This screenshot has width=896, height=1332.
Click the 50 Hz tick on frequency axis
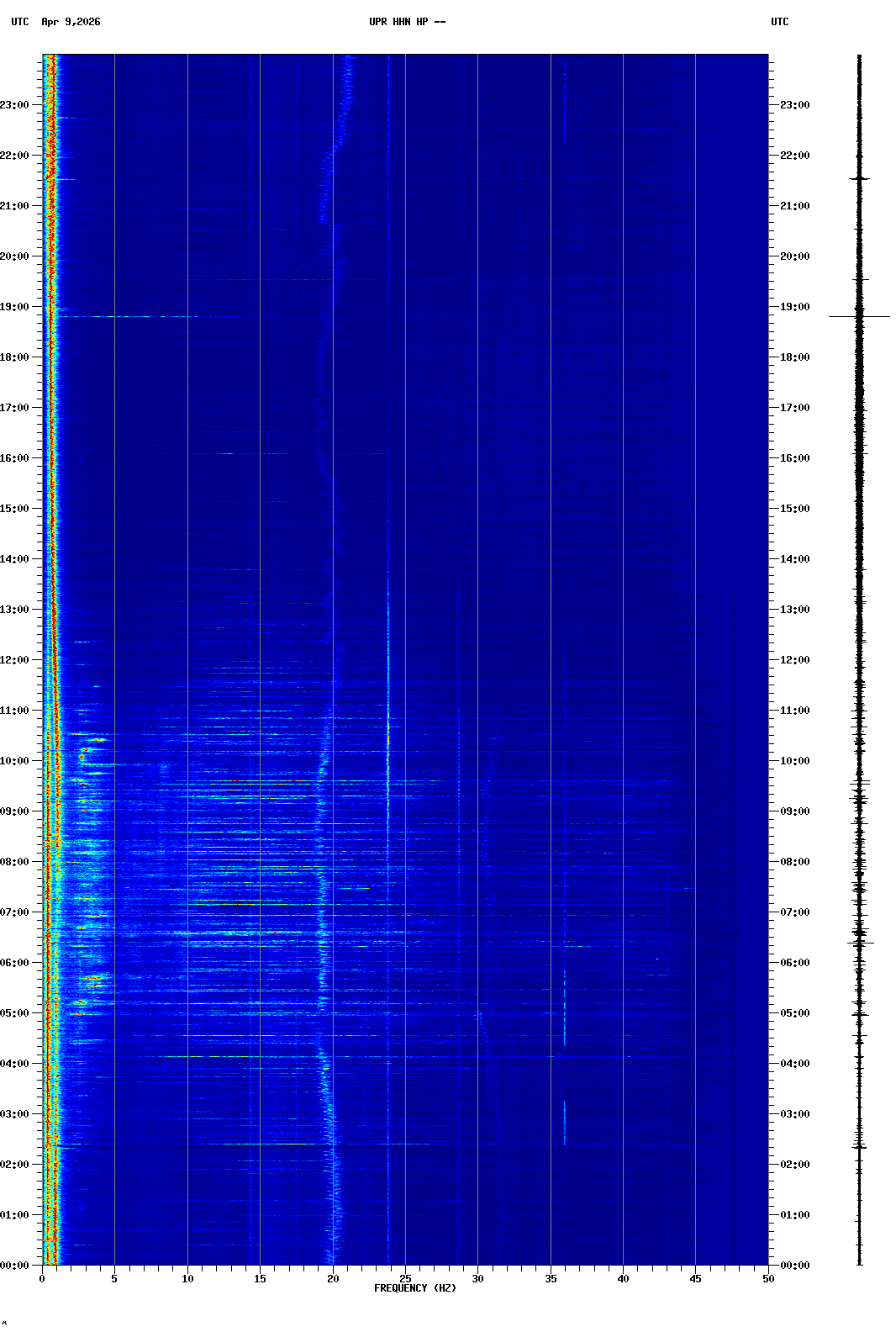point(768,1278)
